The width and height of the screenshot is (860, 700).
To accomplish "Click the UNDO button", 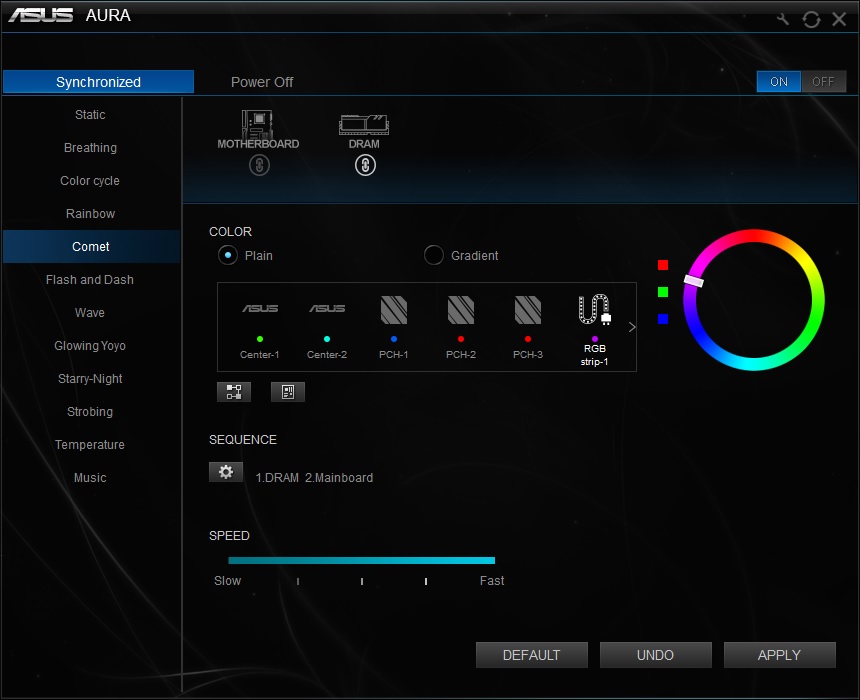I will click(x=655, y=655).
